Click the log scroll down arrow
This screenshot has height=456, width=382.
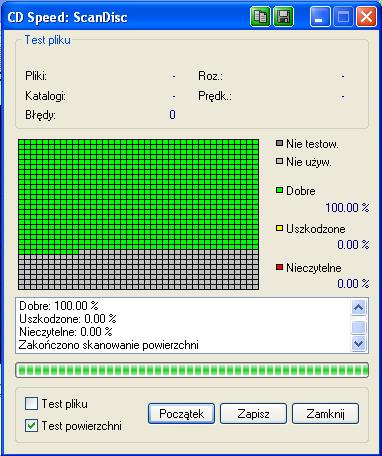point(358,343)
